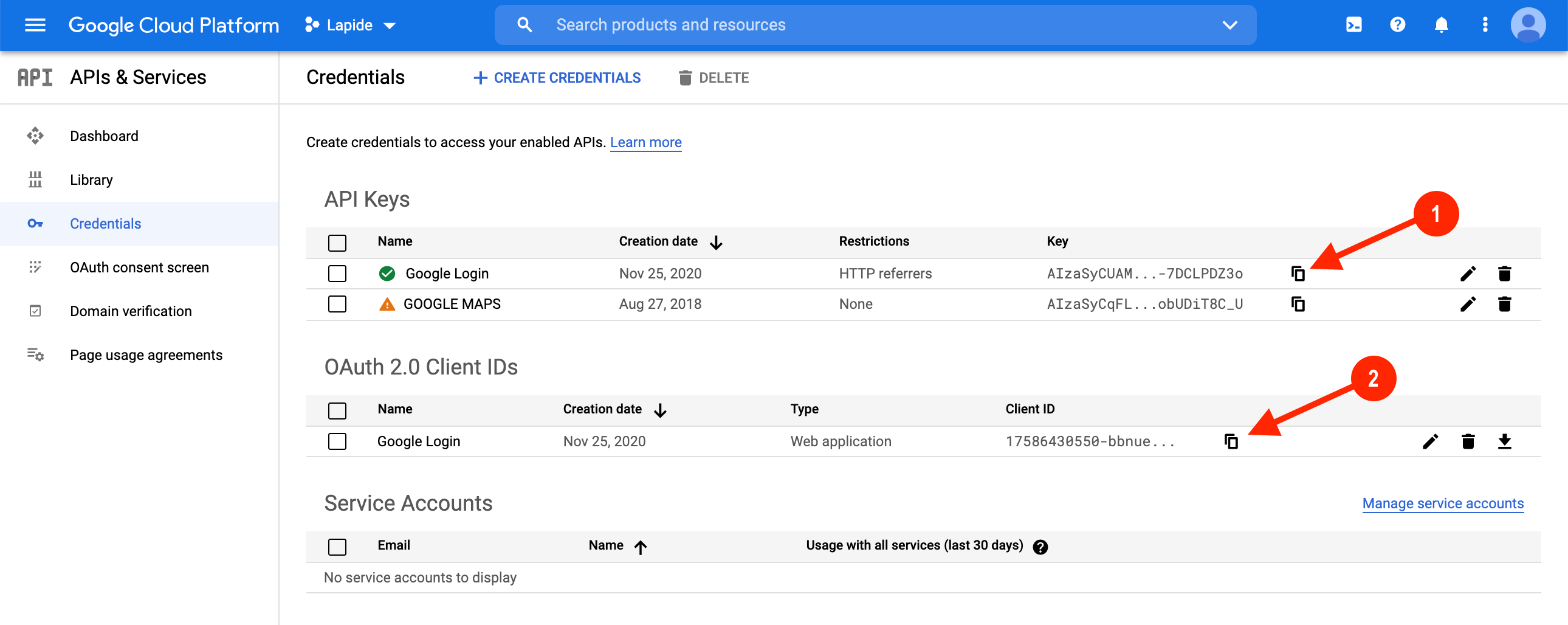Open OAuth consent screen page
This screenshot has height=625, width=1568.
[139, 268]
